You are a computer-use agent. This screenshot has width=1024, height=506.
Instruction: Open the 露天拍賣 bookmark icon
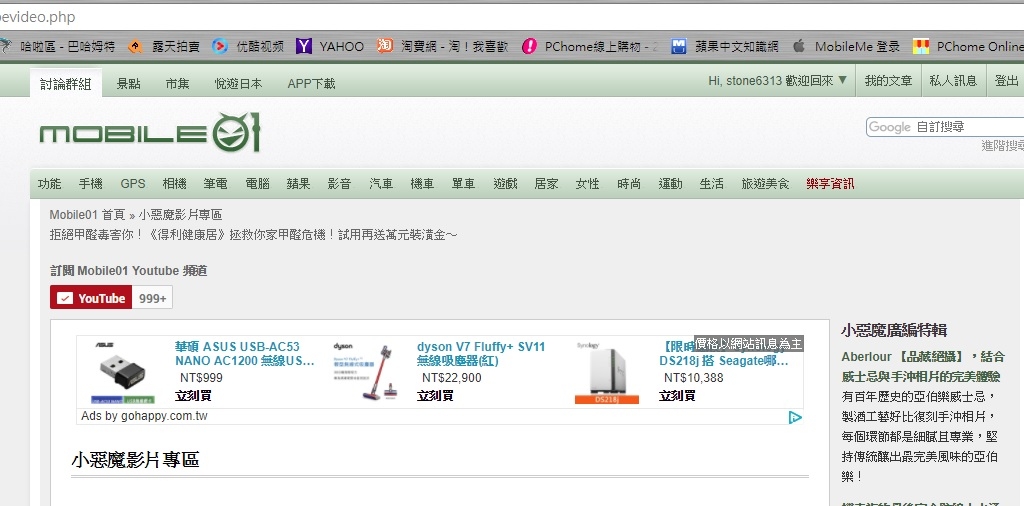point(135,46)
